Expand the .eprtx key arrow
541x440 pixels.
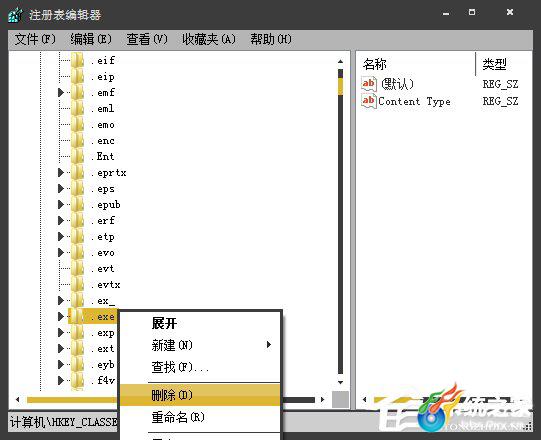click(61, 172)
